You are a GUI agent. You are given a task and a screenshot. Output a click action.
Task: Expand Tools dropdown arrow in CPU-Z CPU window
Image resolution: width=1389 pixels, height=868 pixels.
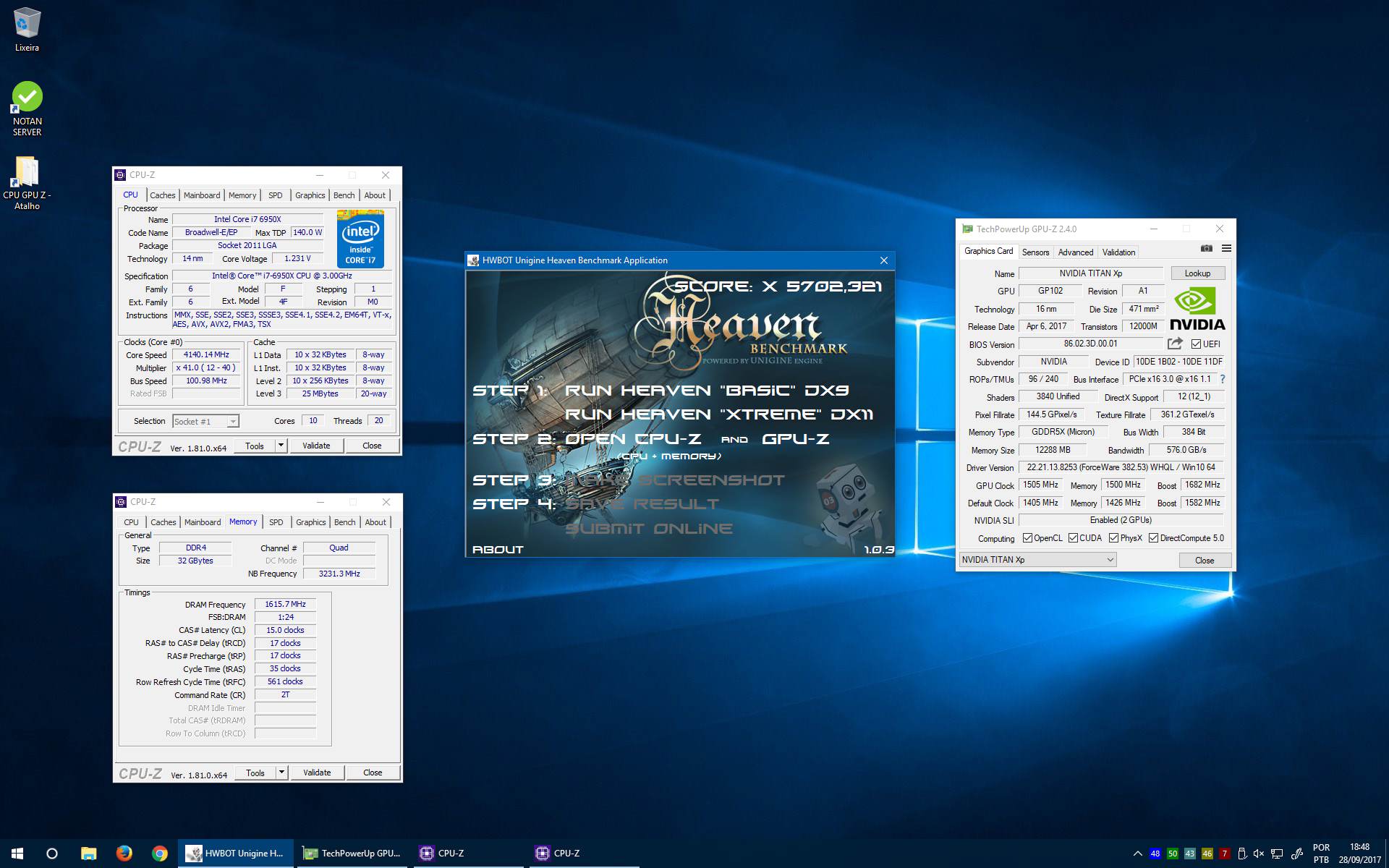281,446
